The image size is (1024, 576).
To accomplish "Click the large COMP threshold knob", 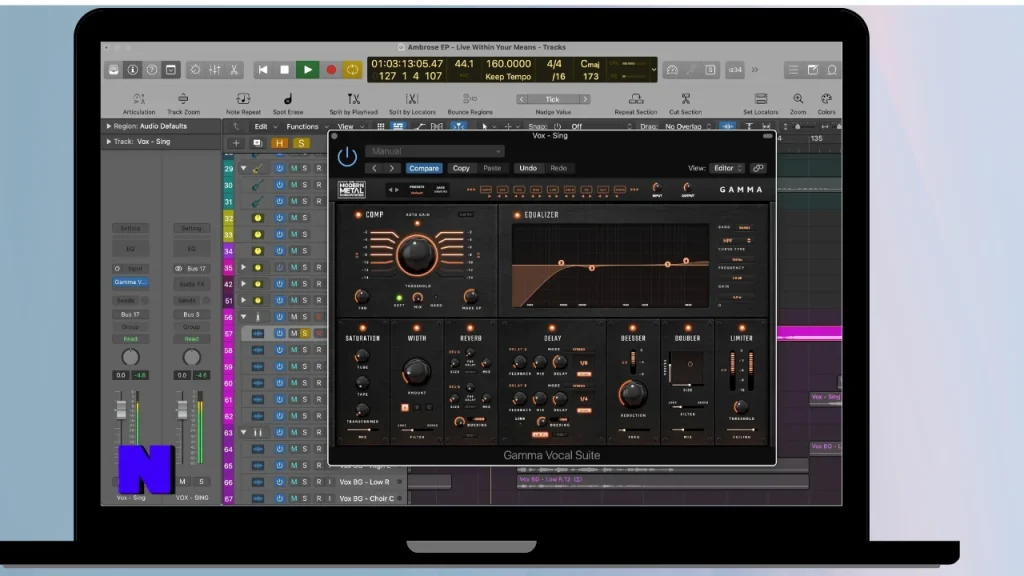I will 417,255.
